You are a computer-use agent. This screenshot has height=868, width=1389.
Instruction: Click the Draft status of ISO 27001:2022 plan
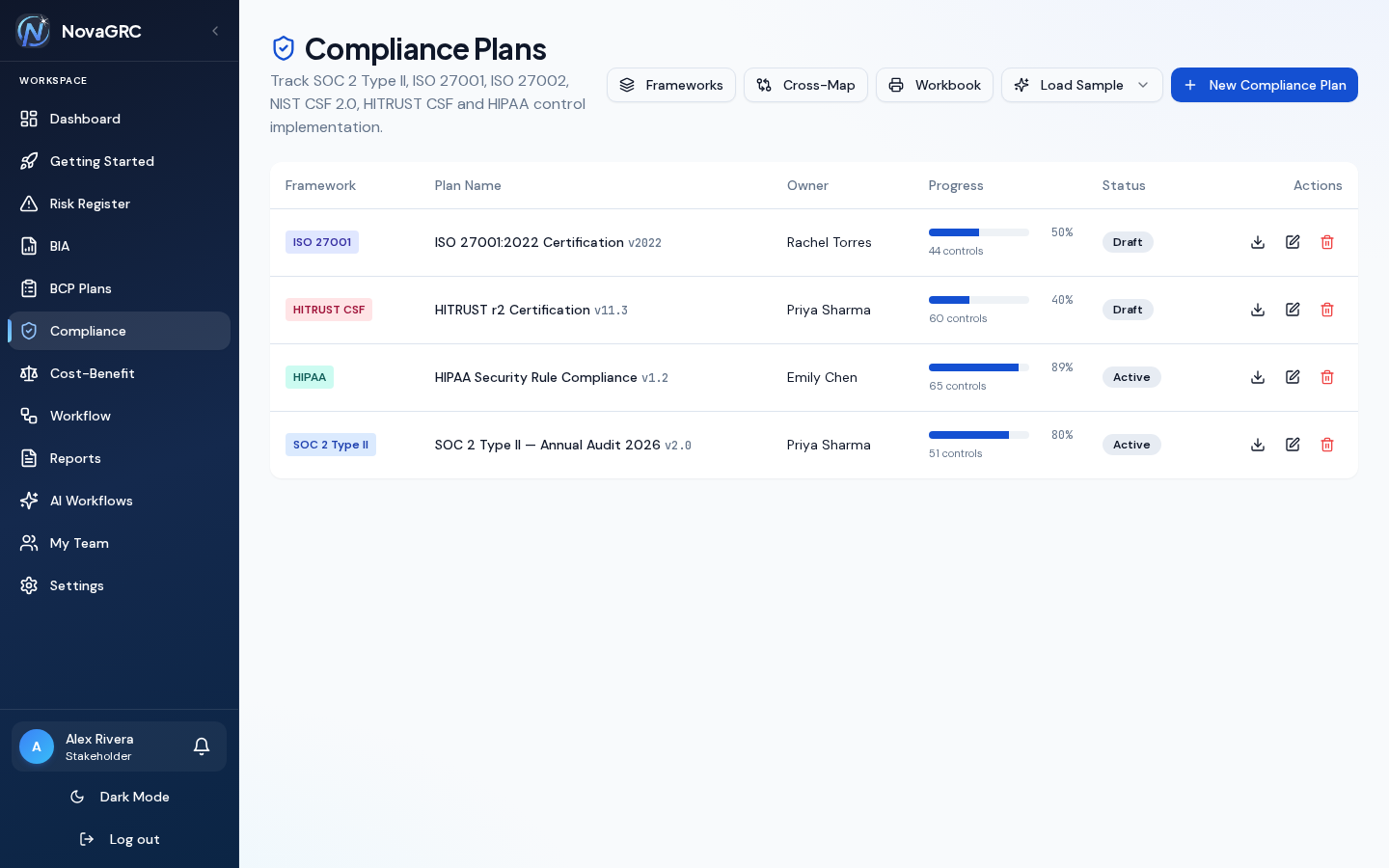[x=1128, y=242]
